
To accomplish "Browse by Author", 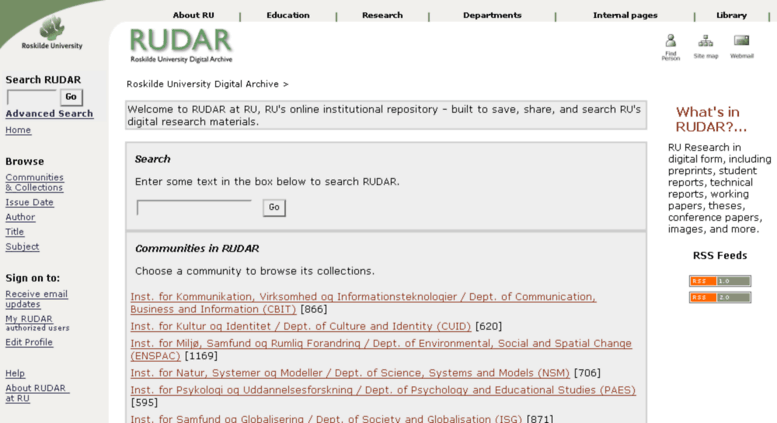I will (20, 217).
